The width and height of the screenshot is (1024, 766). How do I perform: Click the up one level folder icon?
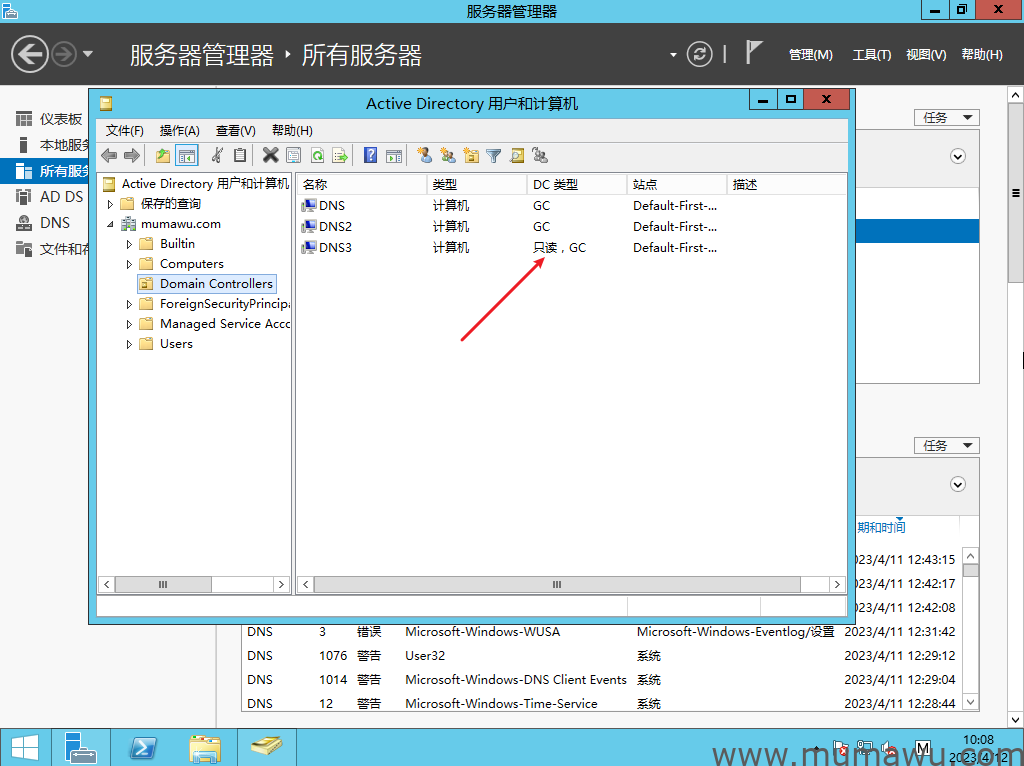click(x=163, y=155)
